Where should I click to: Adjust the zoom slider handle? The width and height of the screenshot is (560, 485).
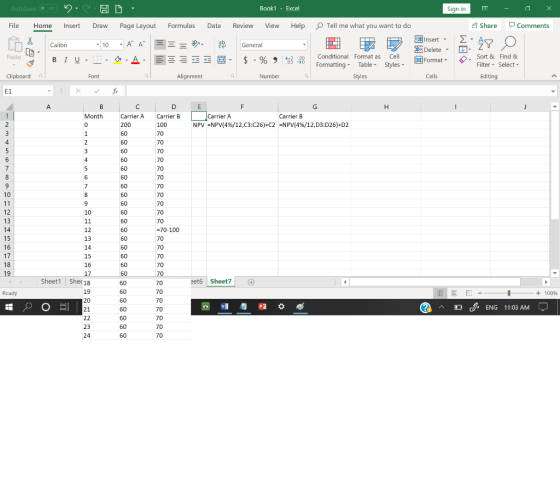click(x=509, y=293)
